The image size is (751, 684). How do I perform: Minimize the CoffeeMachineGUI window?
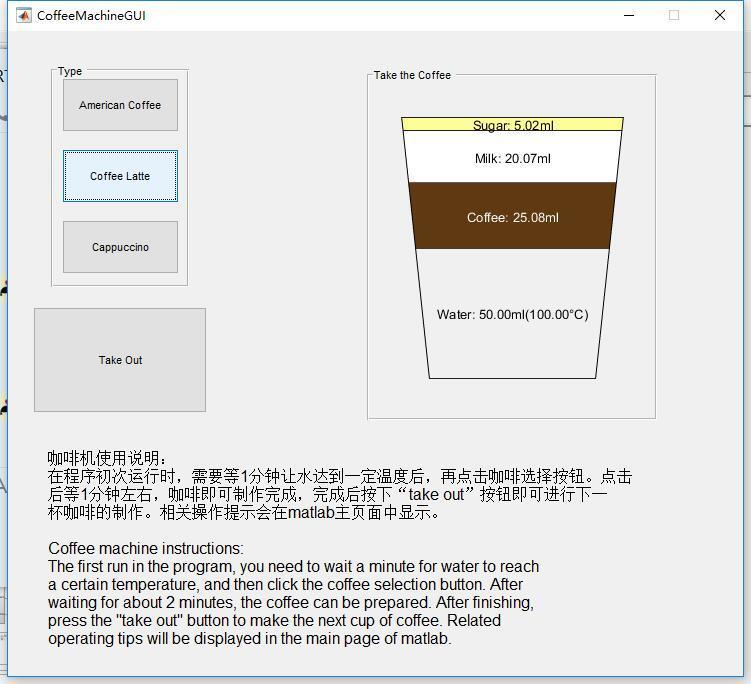629,15
